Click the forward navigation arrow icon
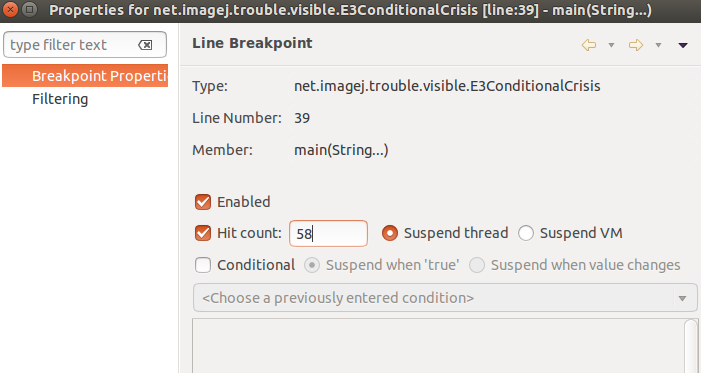701x373 pixels. [x=636, y=45]
